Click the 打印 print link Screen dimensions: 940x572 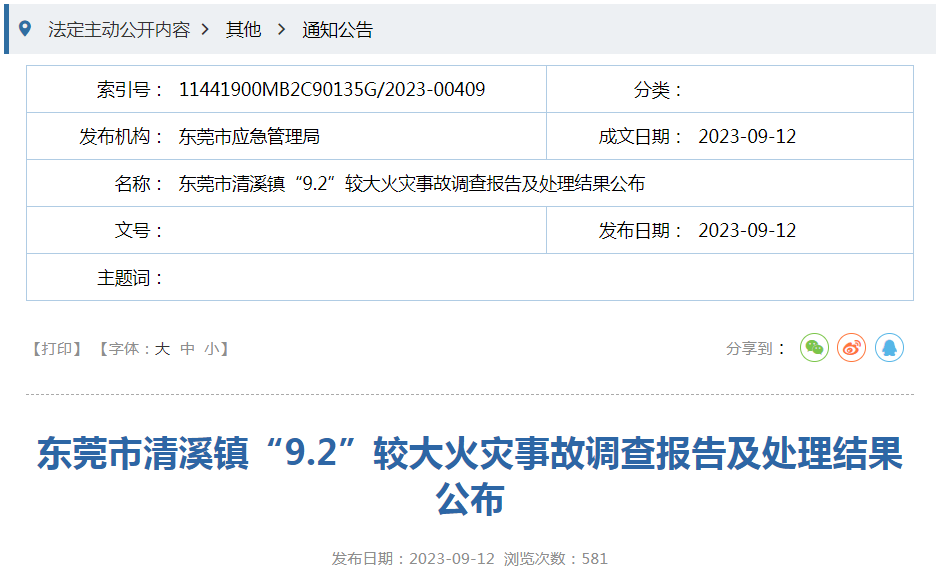pyautogui.click(x=57, y=349)
